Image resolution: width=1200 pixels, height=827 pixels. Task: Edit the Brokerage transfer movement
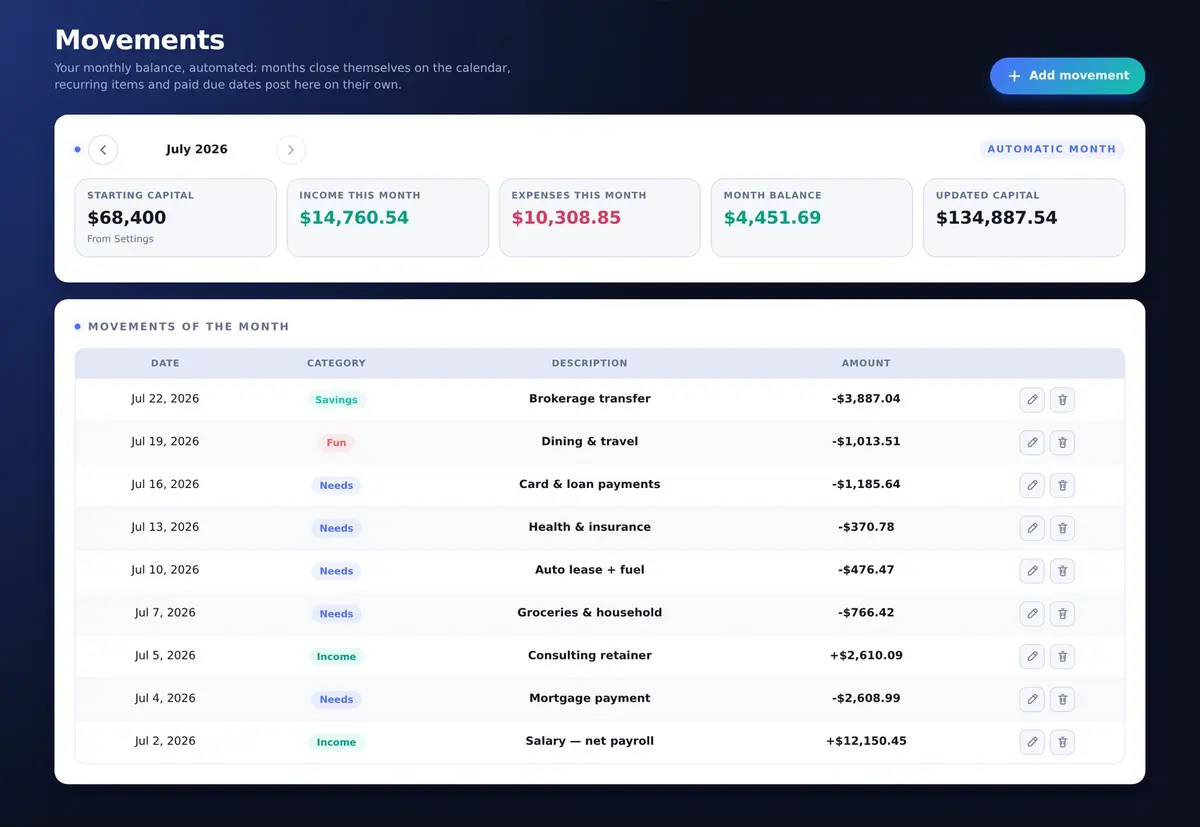pyautogui.click(x=1032, y=400)
